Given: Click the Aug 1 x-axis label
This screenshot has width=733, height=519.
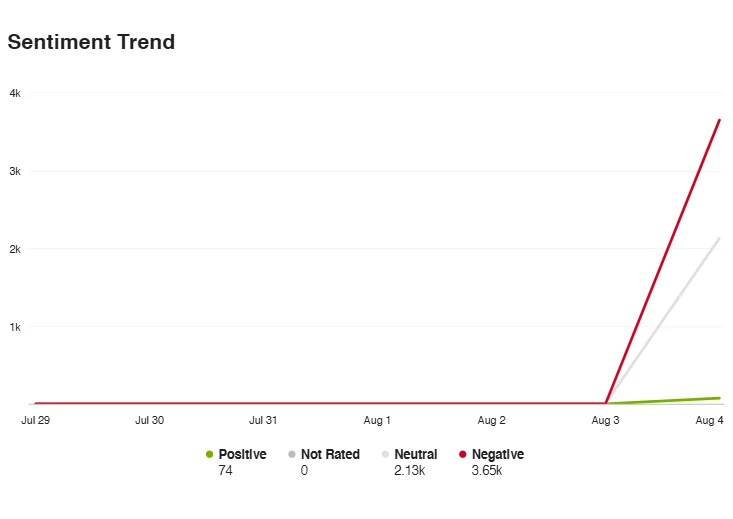Looking at the screenshot, I should pos(377,421).
